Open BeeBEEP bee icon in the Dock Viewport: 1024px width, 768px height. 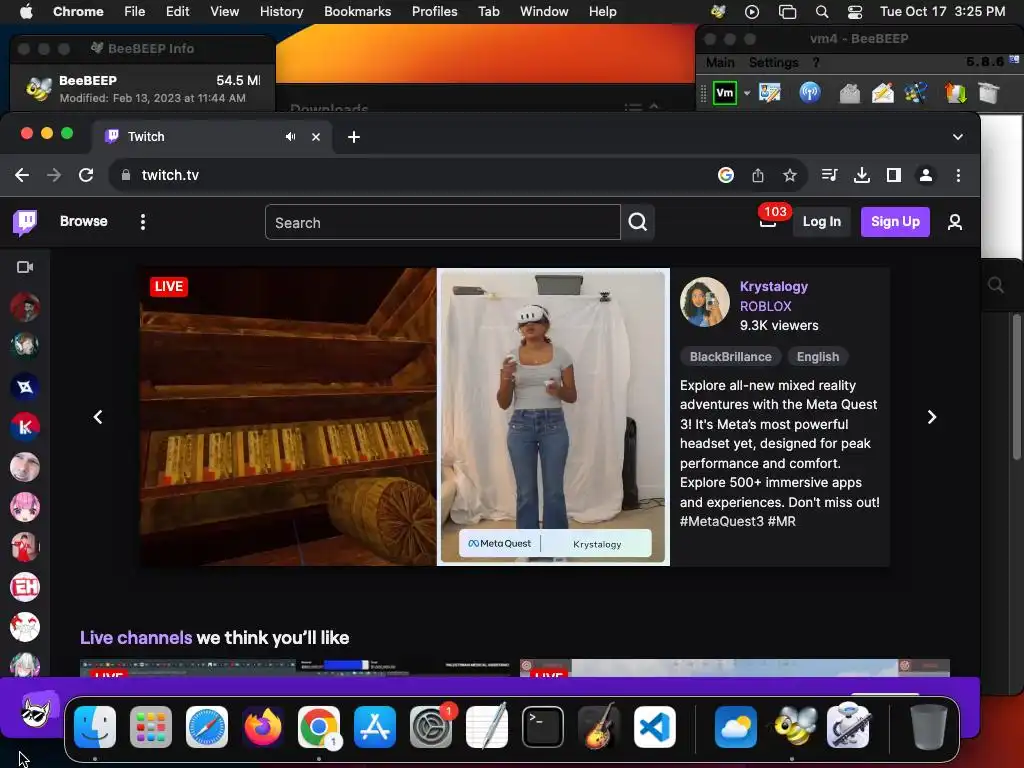coord(795,726)
